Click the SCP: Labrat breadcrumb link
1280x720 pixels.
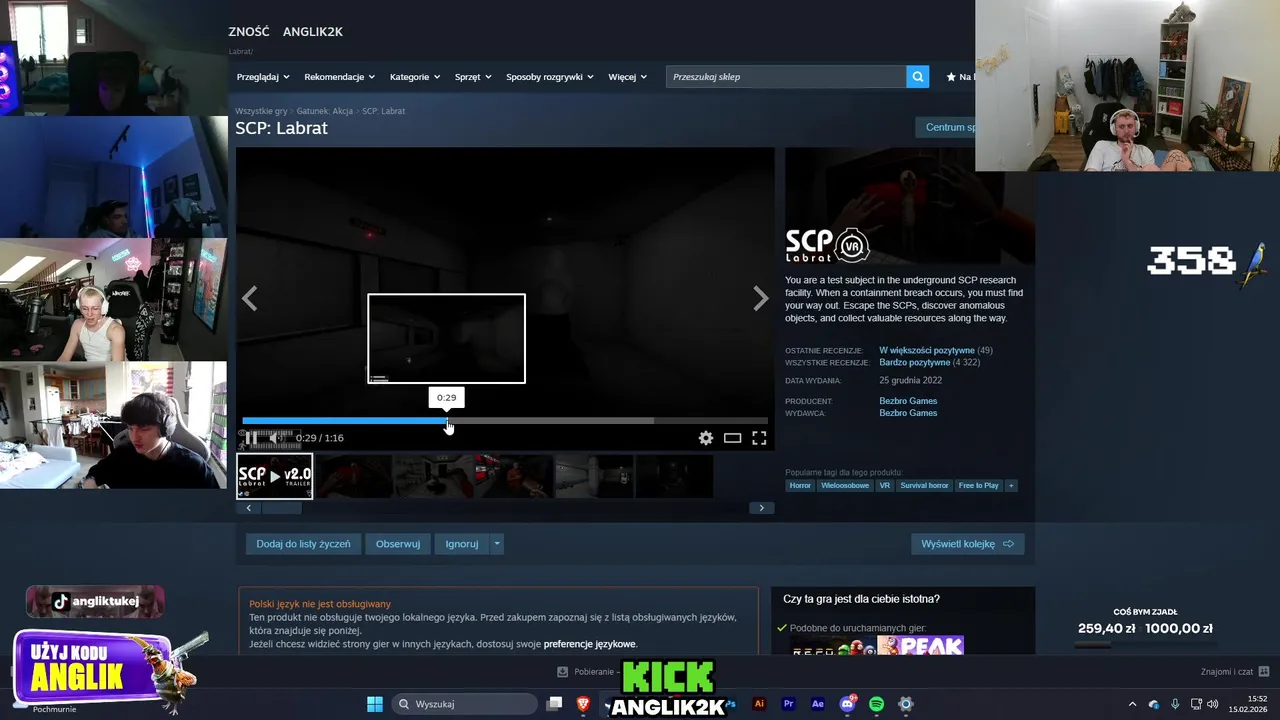(384, 111)
